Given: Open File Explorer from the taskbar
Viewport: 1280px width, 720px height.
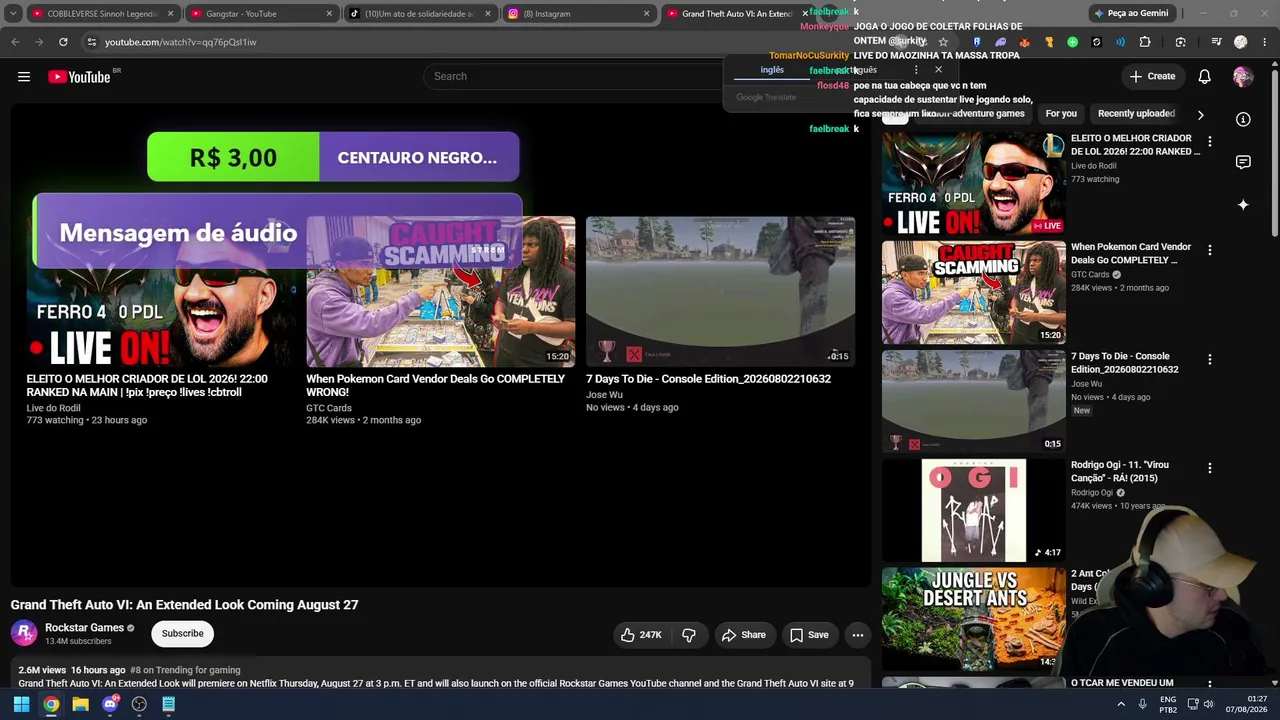Looking at the screenshot, I should point(80,704).
